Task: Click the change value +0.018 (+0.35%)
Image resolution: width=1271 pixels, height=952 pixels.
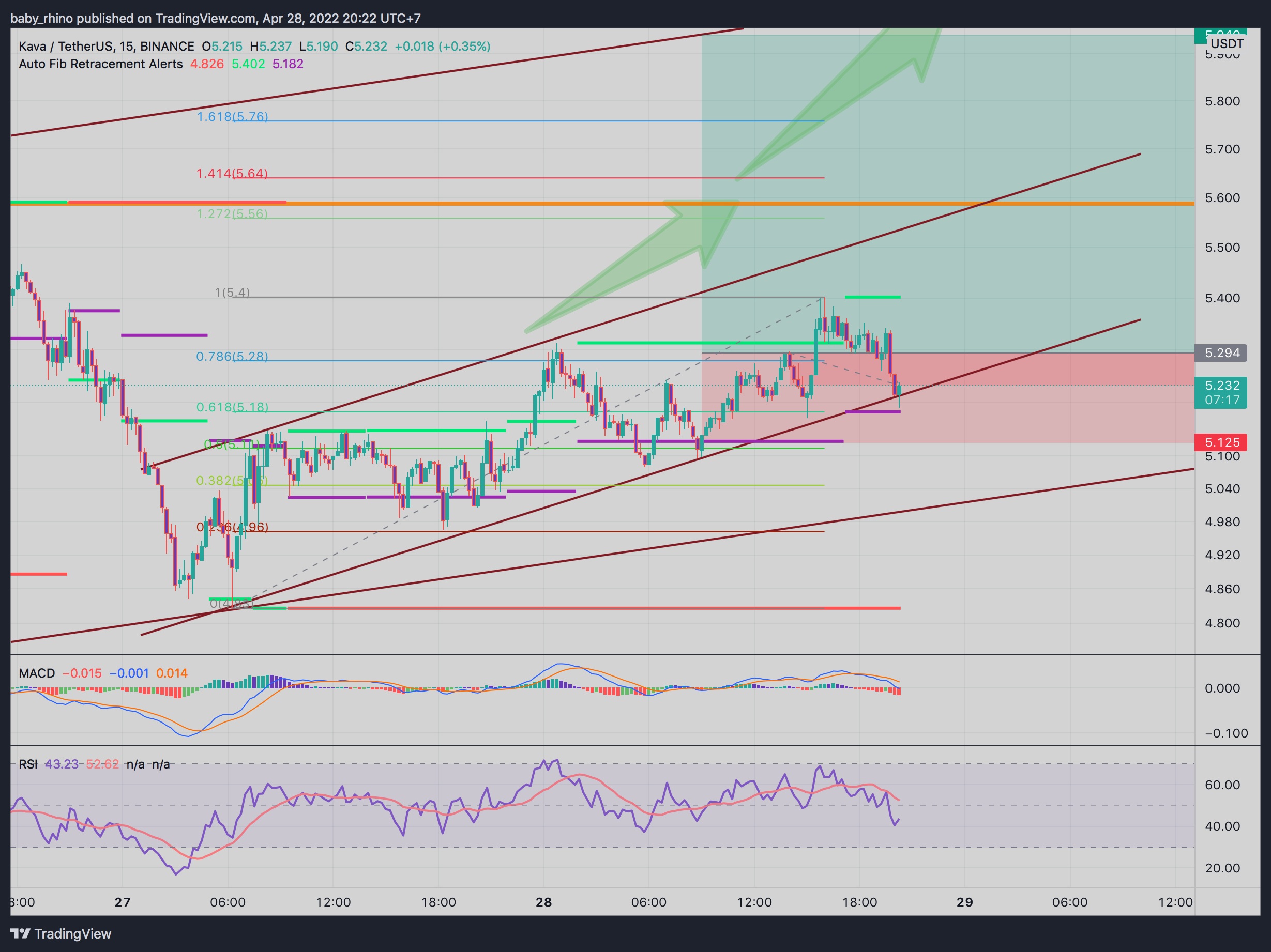Action: tap(443, 46)
